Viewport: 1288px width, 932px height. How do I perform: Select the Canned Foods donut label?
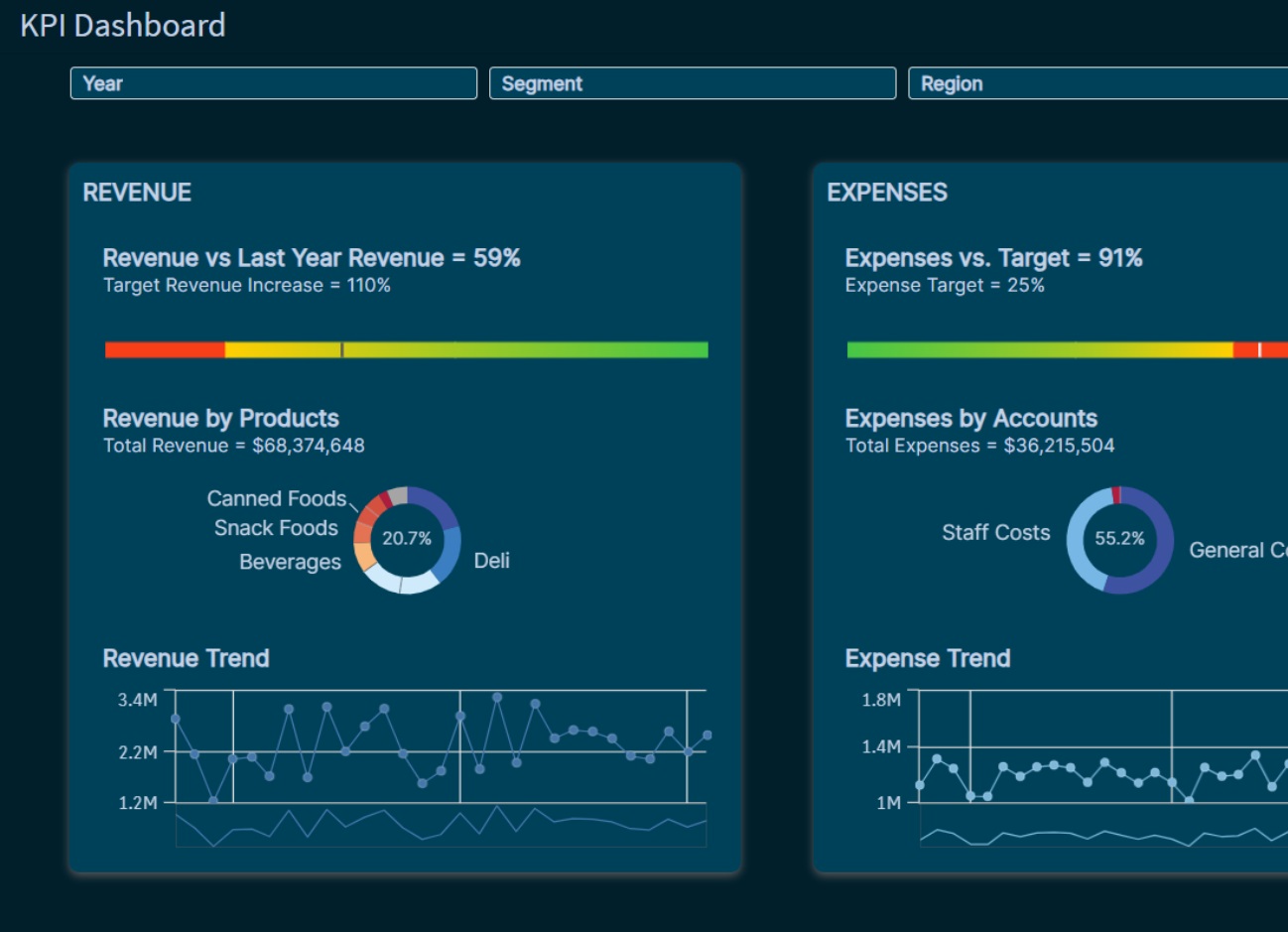pos(277,498)
